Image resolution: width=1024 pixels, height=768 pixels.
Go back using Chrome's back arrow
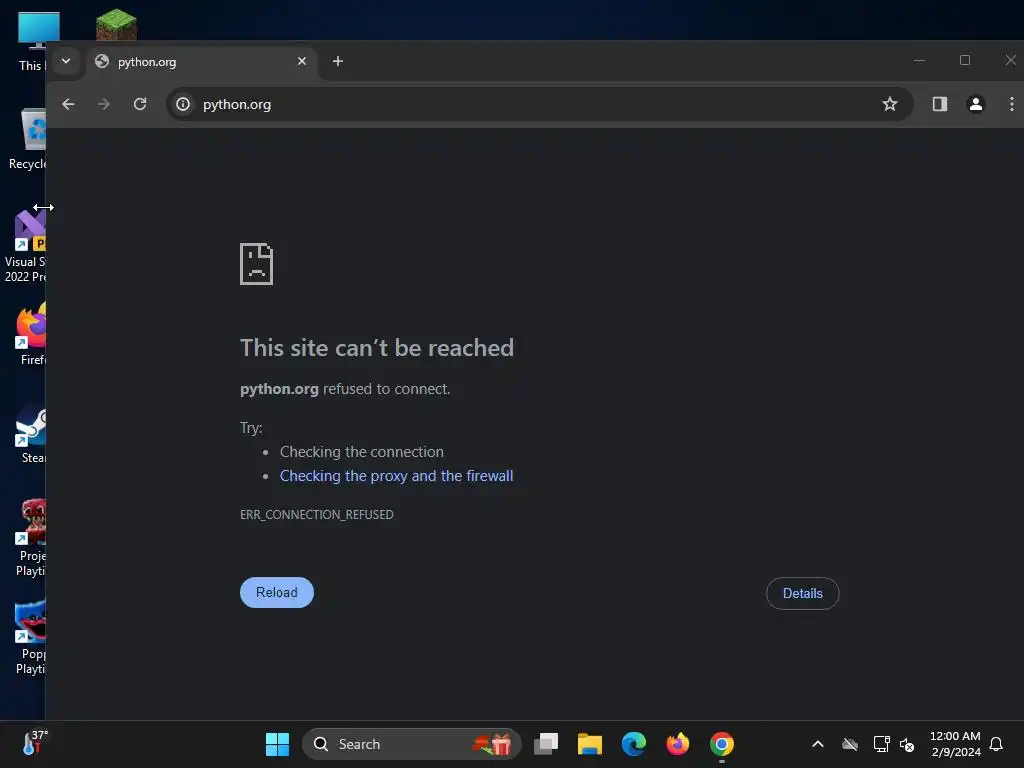[x=69, y=104]
